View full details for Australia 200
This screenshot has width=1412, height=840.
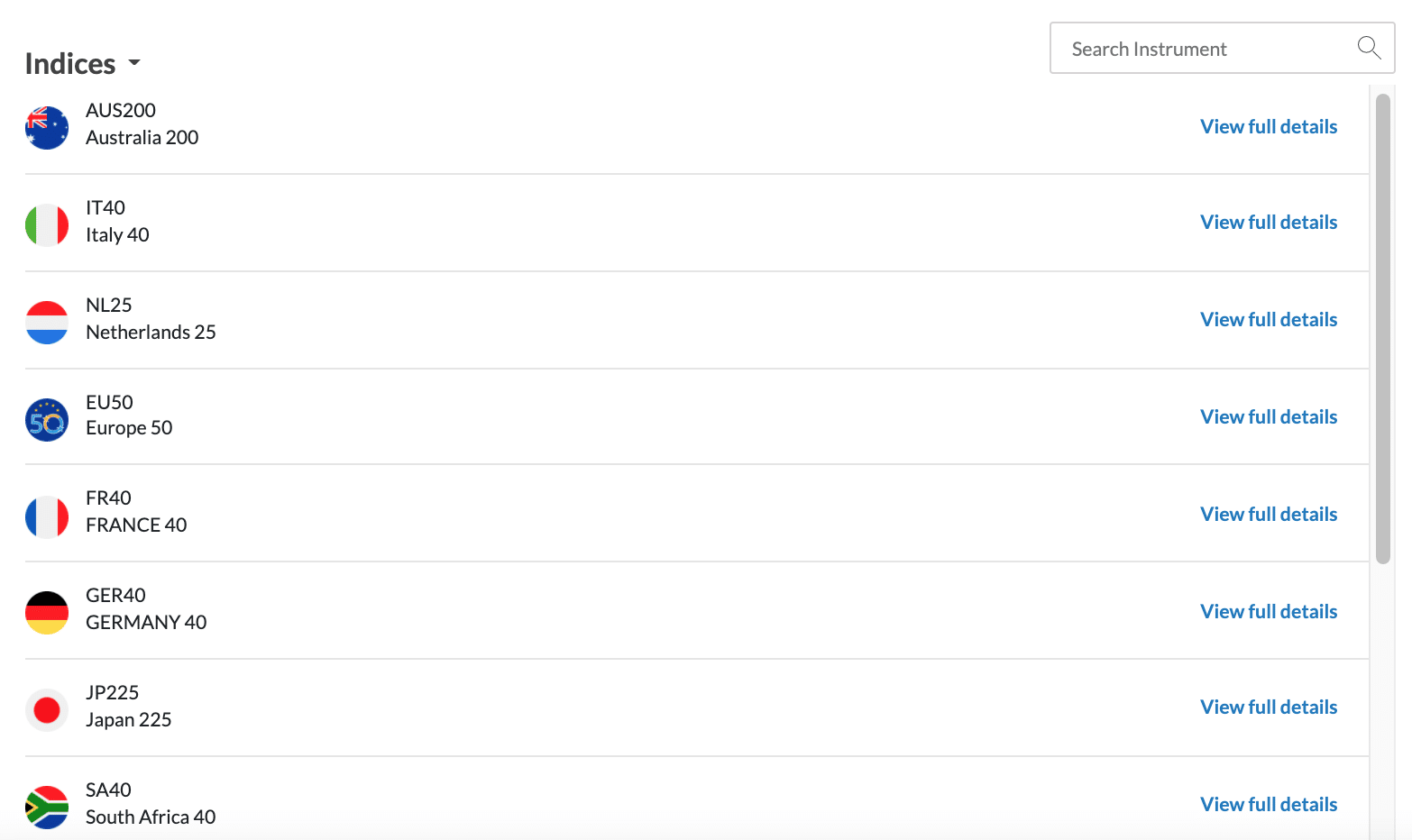click(1269, 127)
